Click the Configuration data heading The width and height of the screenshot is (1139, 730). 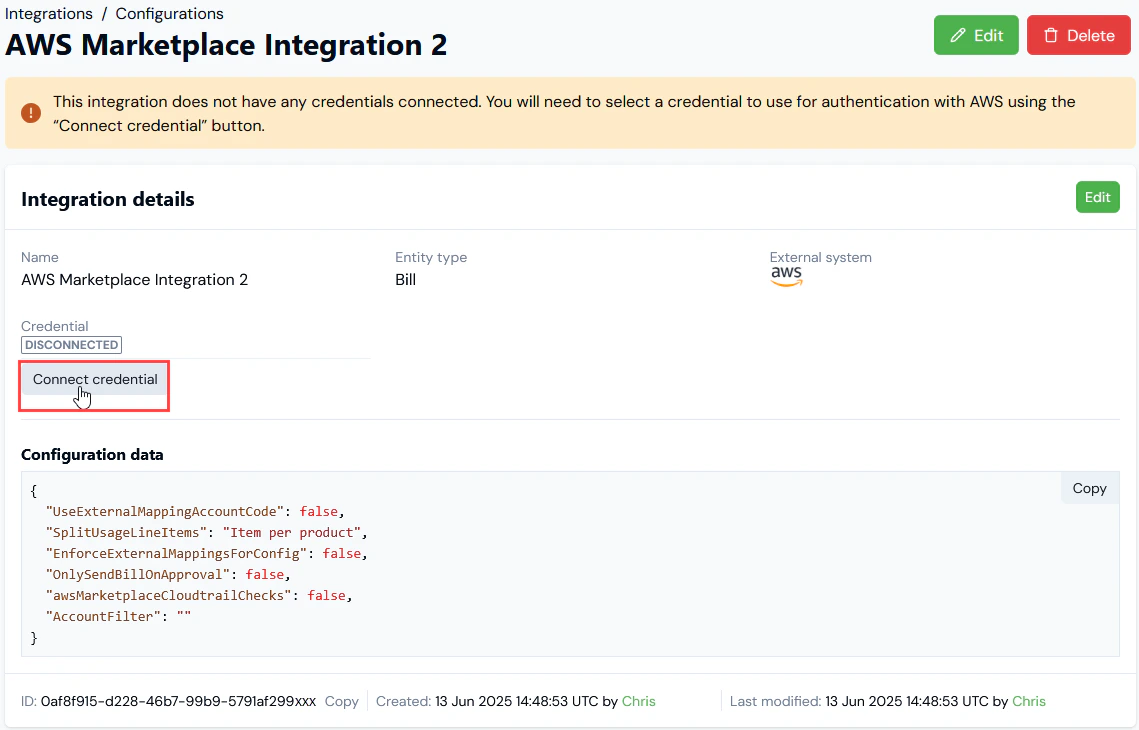point(92,455)
